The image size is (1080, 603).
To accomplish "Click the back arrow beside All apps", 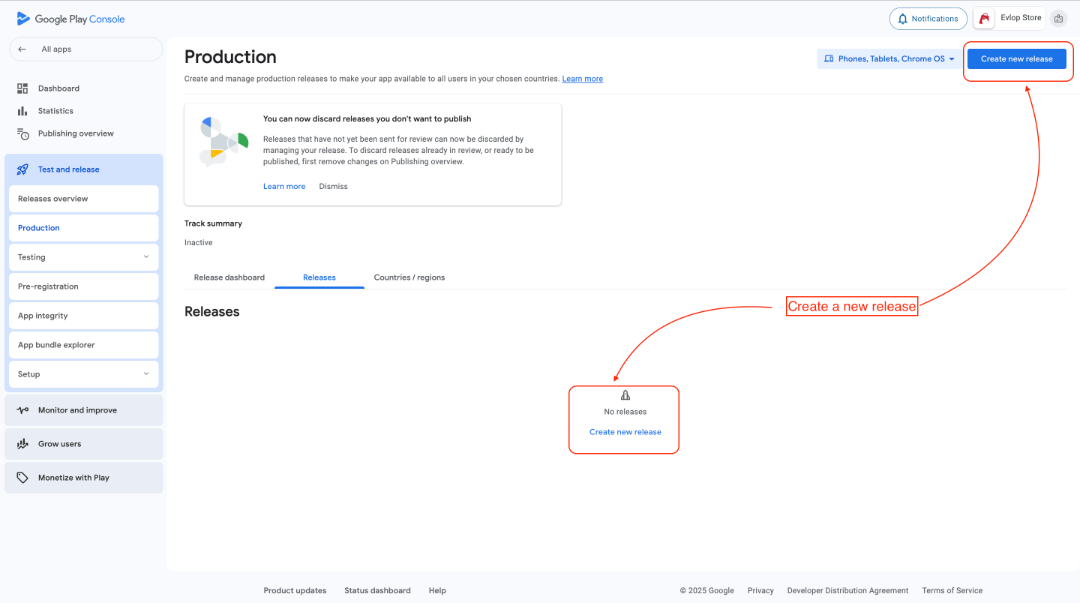I will coord(22,50).
